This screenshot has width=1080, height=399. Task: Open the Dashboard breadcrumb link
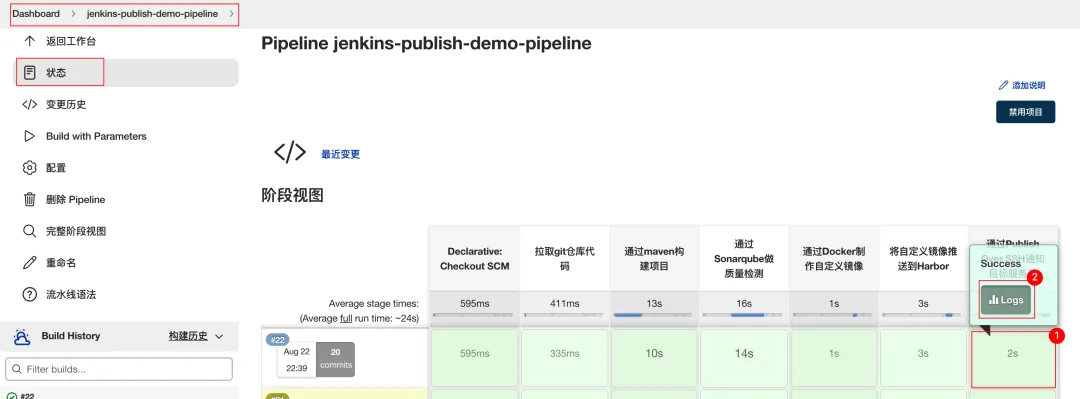[x=36, y=14]
